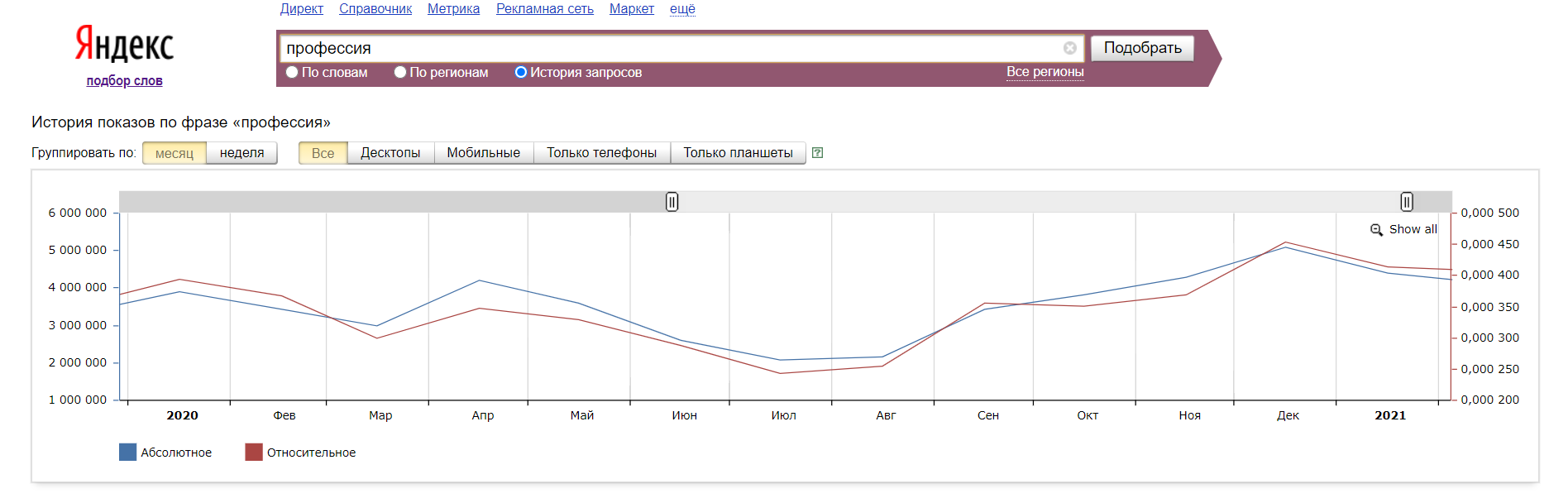Click the 1 000 000 axis value
1568x503 pixels.
78,400
